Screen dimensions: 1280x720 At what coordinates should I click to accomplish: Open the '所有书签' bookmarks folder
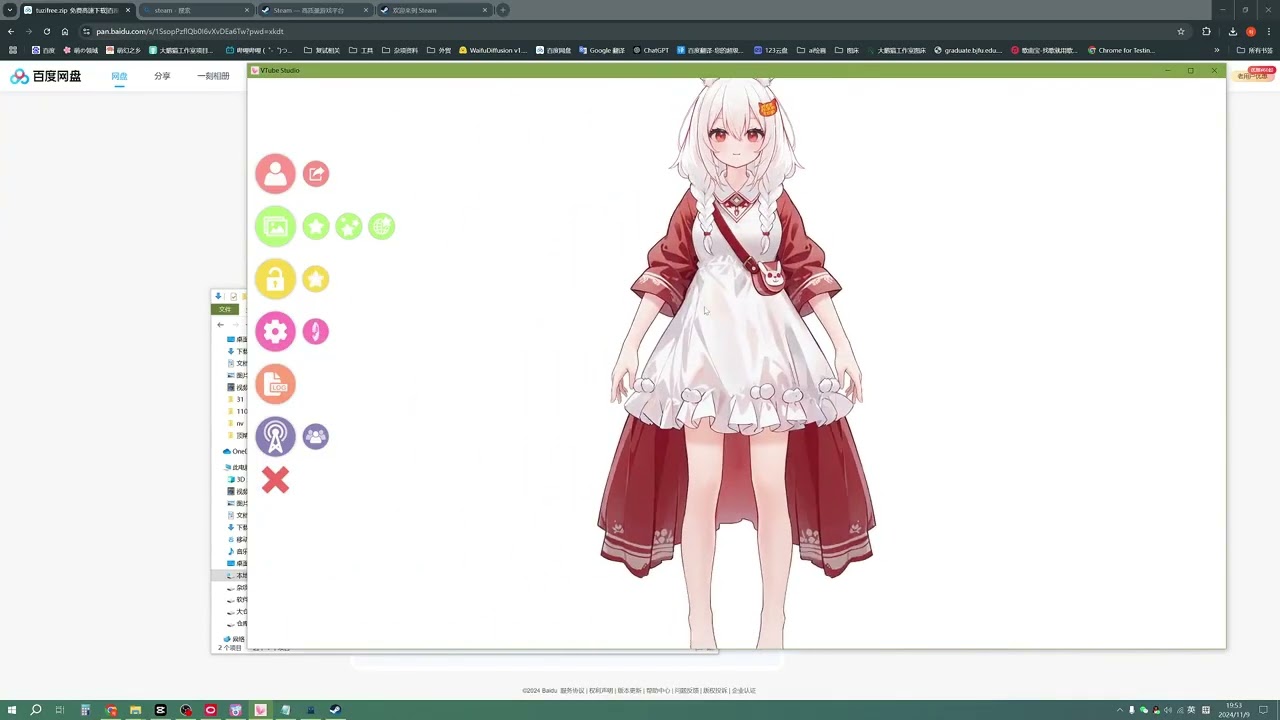(x=1254, y=50)
